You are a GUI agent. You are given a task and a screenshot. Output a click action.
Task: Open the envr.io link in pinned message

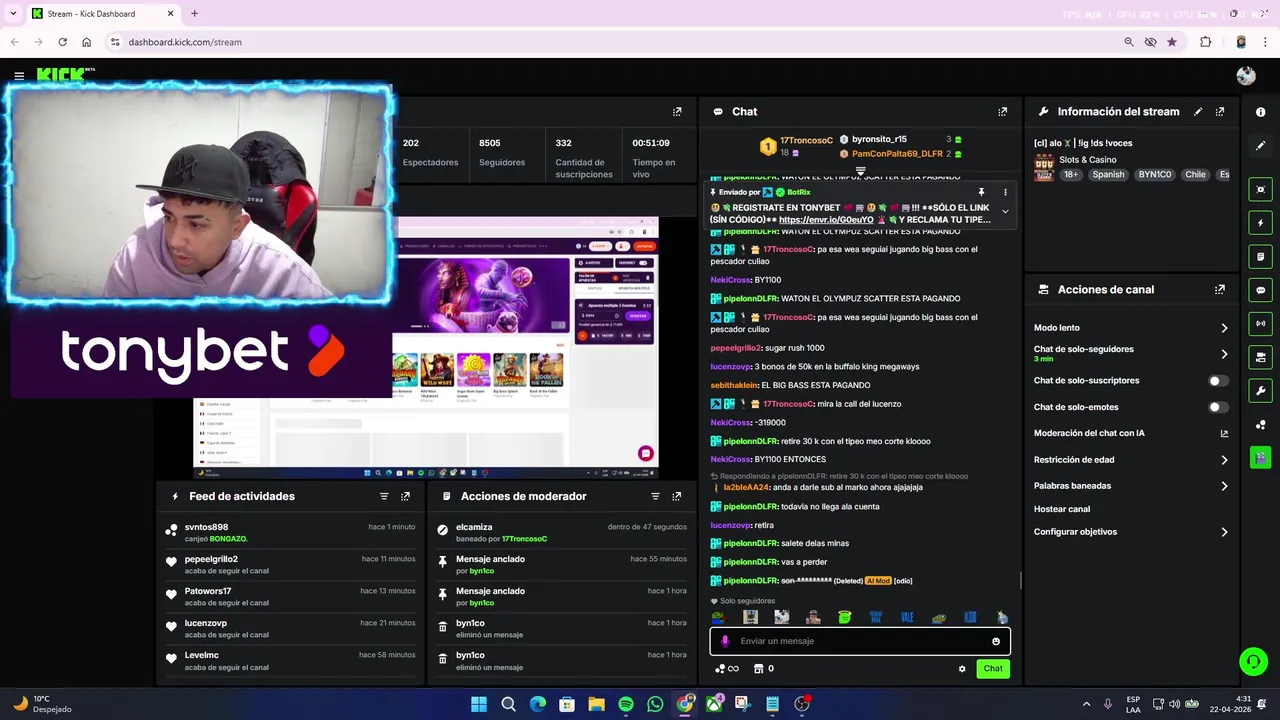(x=826, y=220)
